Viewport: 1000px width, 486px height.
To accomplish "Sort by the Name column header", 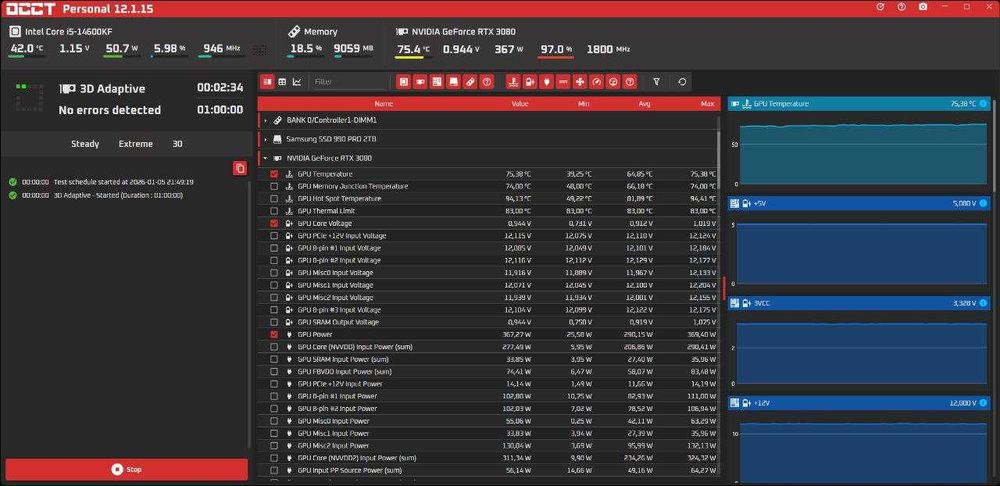I will pos(383,103).
